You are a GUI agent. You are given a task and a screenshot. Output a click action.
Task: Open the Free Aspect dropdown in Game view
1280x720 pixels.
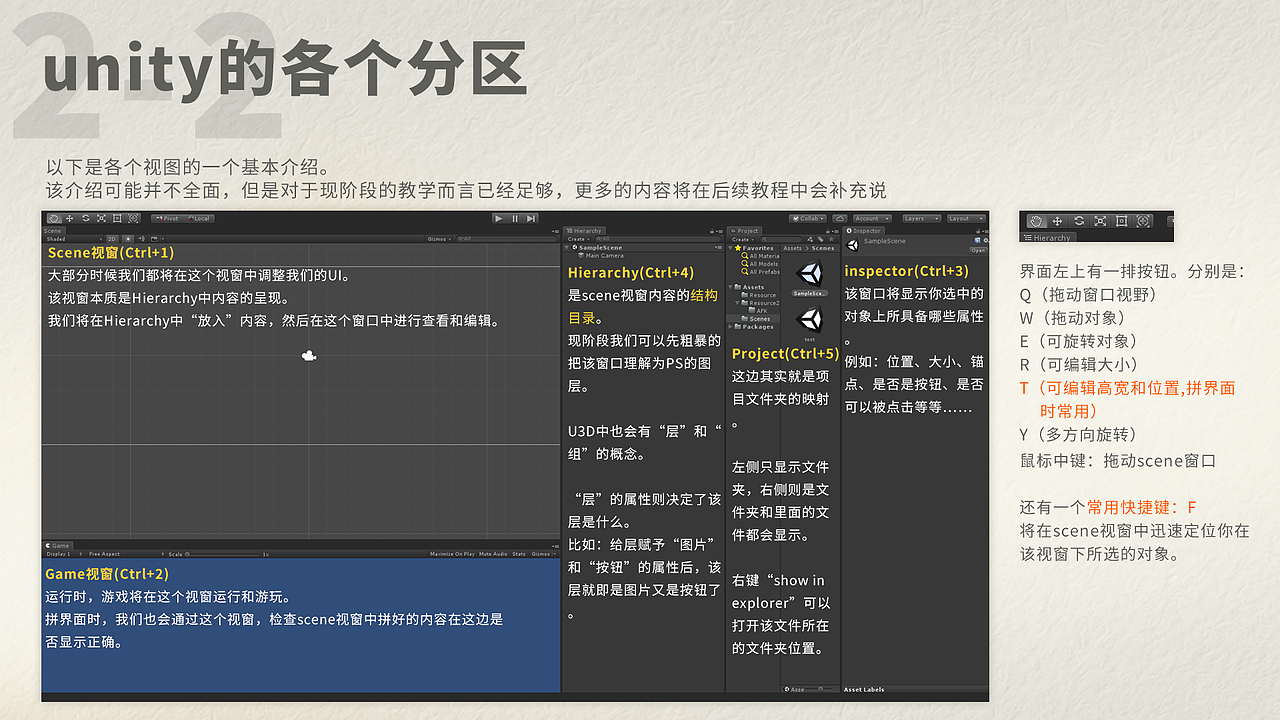pyautogui.click(x=127, y=554)
